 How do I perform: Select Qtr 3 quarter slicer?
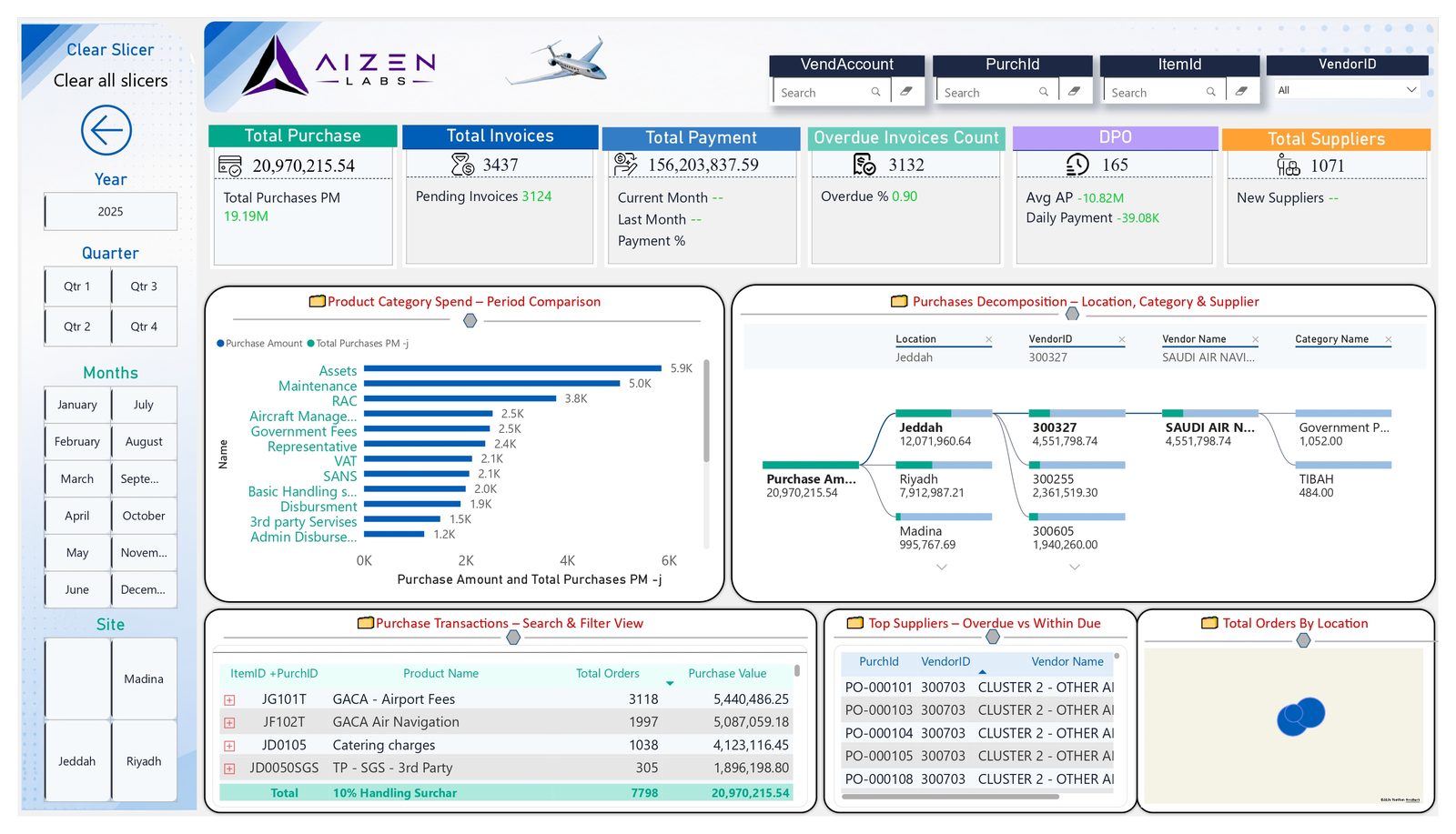(144, 286)
